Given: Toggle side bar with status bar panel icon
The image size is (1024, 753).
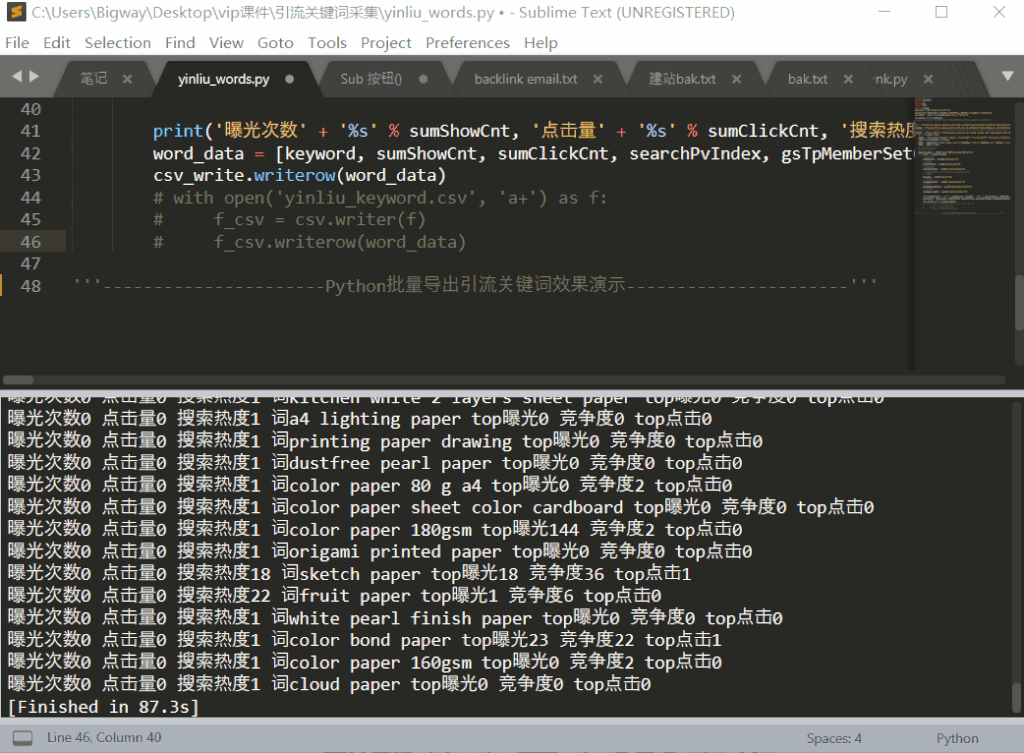Looking at the screenshot, I should (23, 738).
